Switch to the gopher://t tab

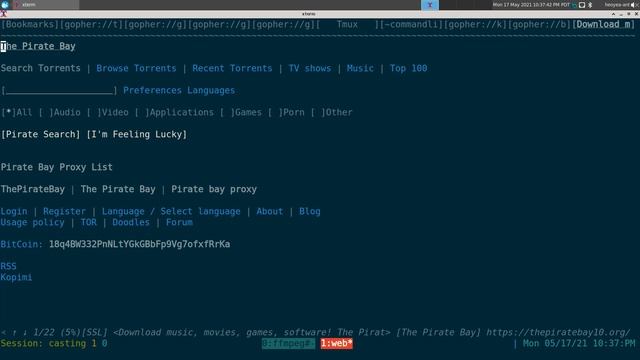pyautogui.click(x=91, y=24)
